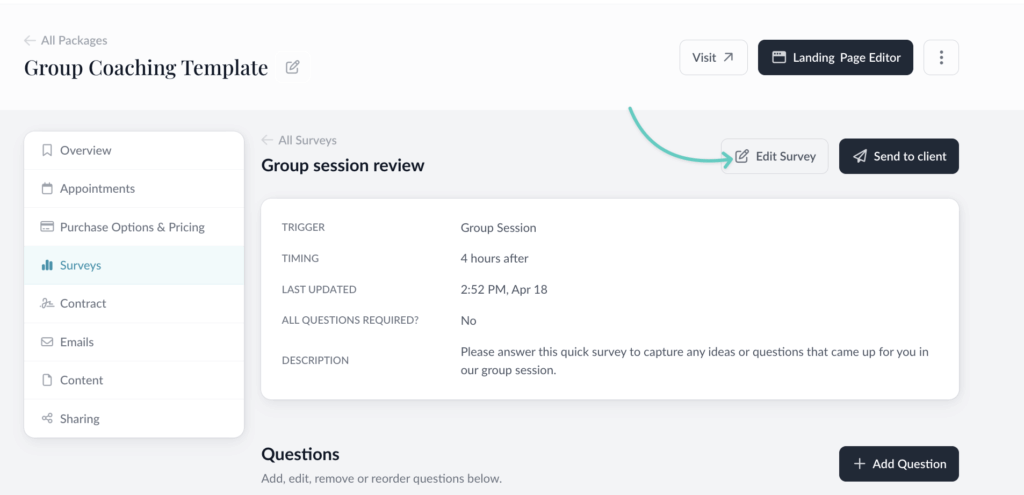Image resolution: width=1024 pixels, height=495 pixels.
Task: Open the three-dot more options menu
Action: coord(940,58)
